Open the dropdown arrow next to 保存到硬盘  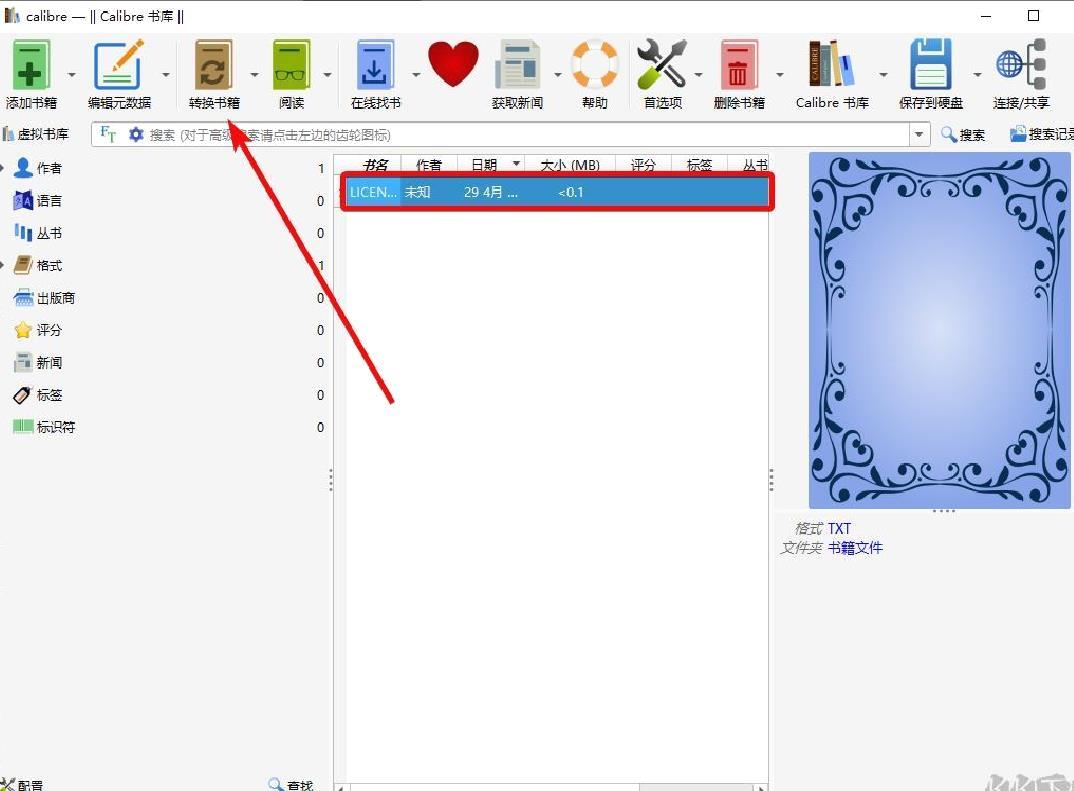pyautogui.click(x=977, y=74)
